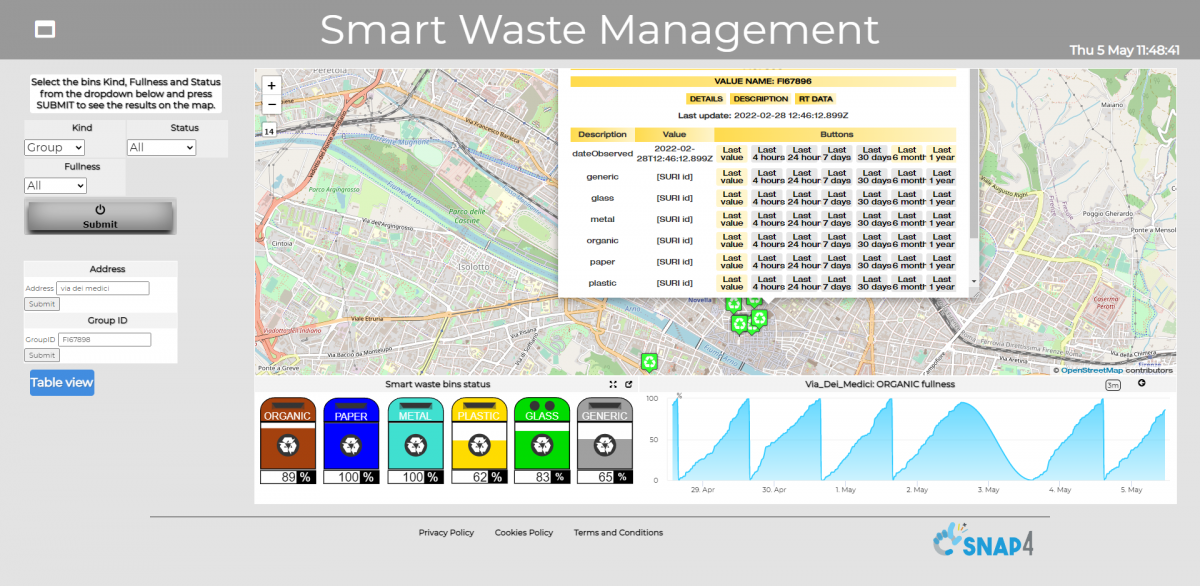Zoom in on the map
Viewport: 1200px width, 586px height.
tap(272, 86)
